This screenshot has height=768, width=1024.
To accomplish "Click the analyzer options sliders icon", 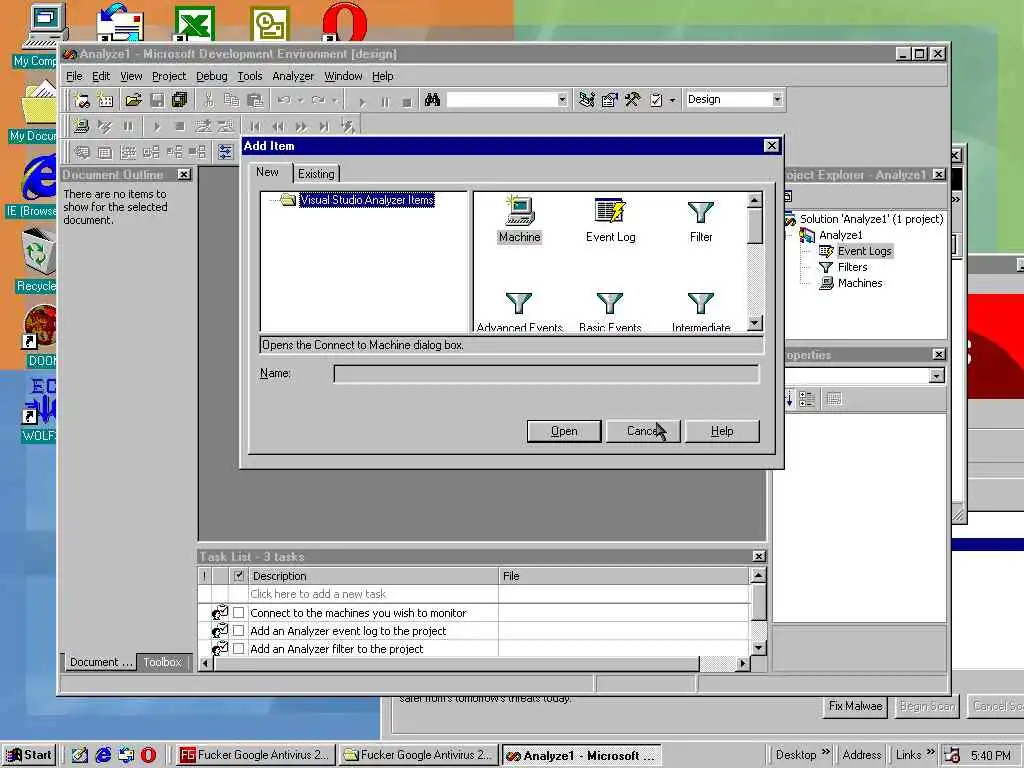I will click(x=225, y=152).
